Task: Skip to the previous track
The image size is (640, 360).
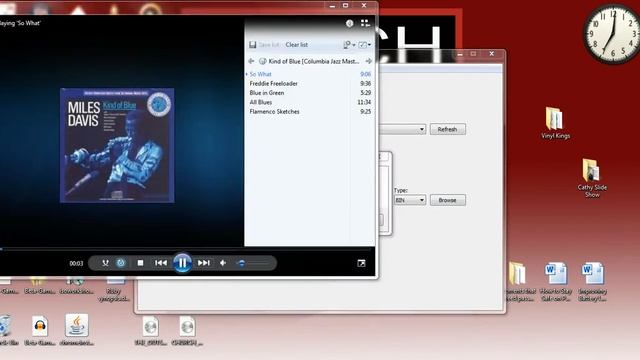Action: [x=161, y=263]
